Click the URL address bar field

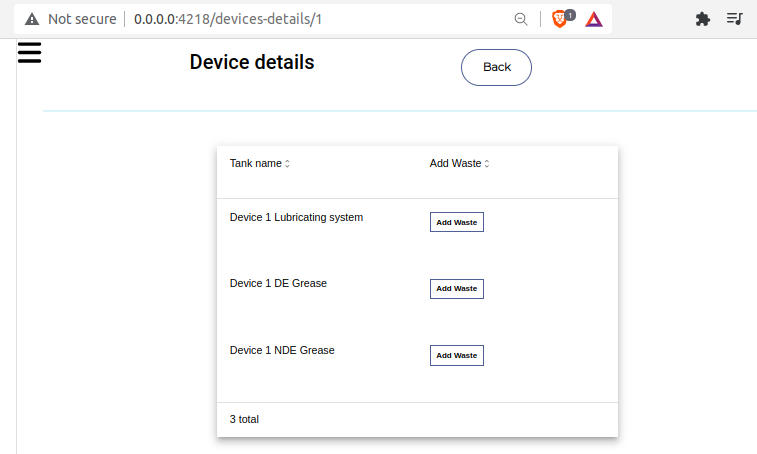pos(300,19)
